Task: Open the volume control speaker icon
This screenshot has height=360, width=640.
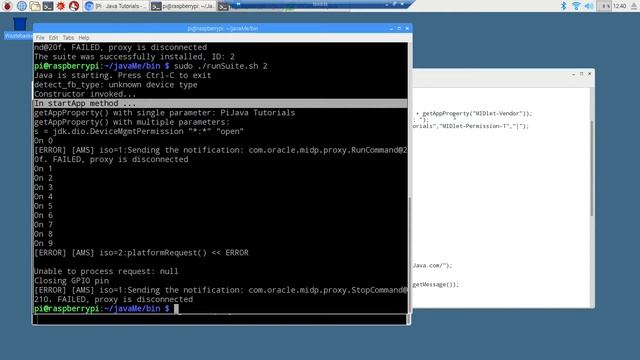Action: tap(589, 6)
